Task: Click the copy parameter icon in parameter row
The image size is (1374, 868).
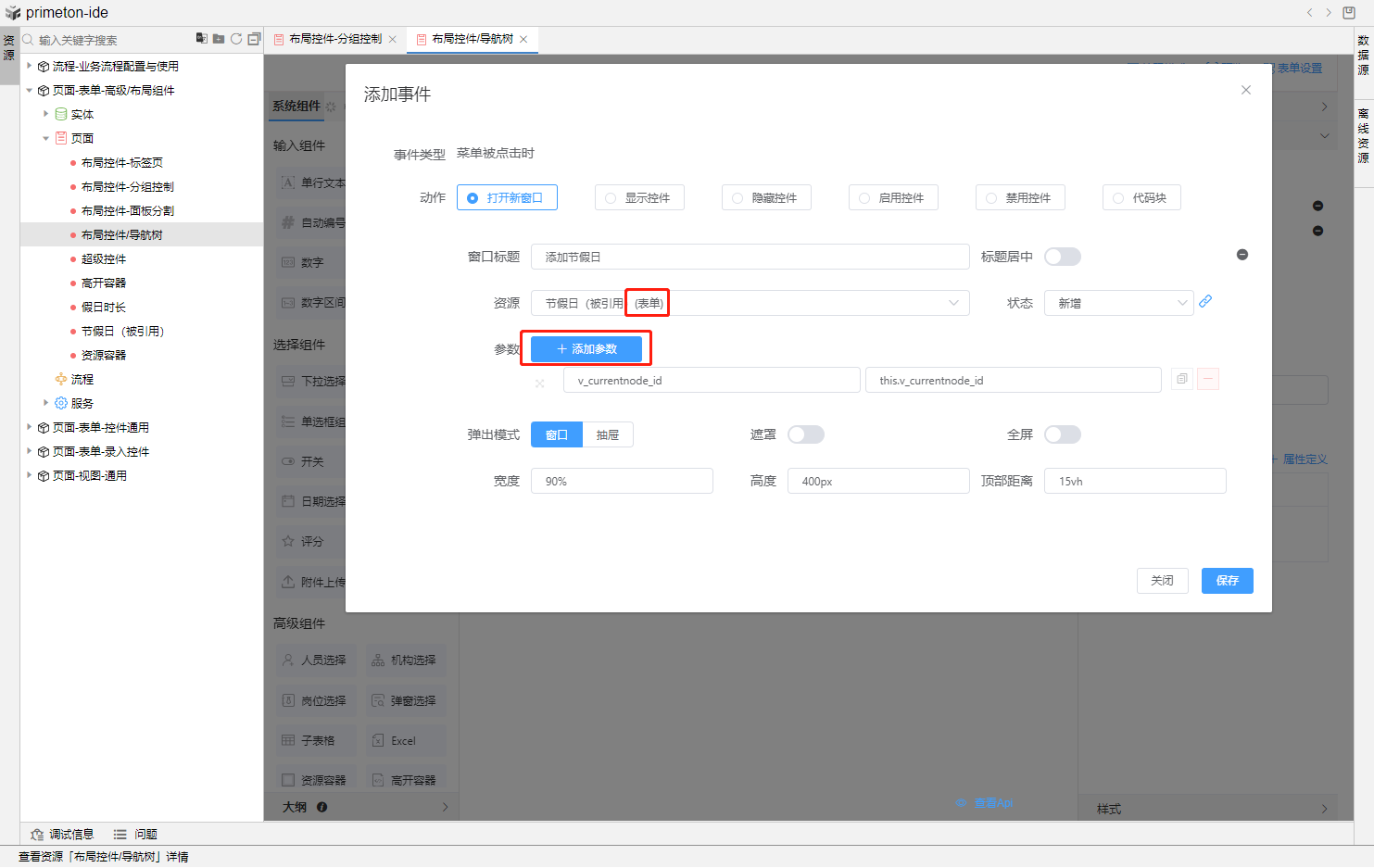Action: click(1181, 379)
